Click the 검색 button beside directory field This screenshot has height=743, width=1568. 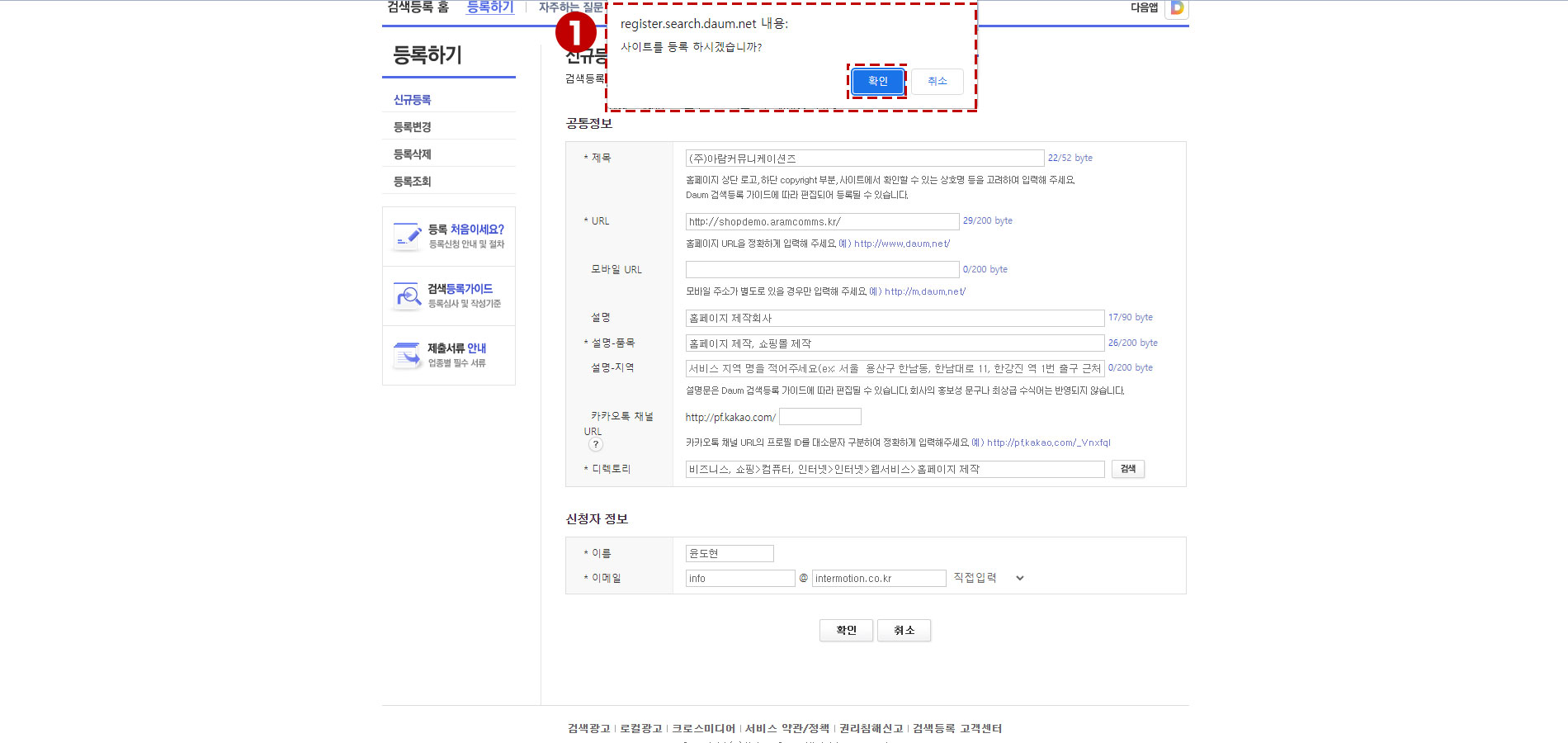[1128, 469]
